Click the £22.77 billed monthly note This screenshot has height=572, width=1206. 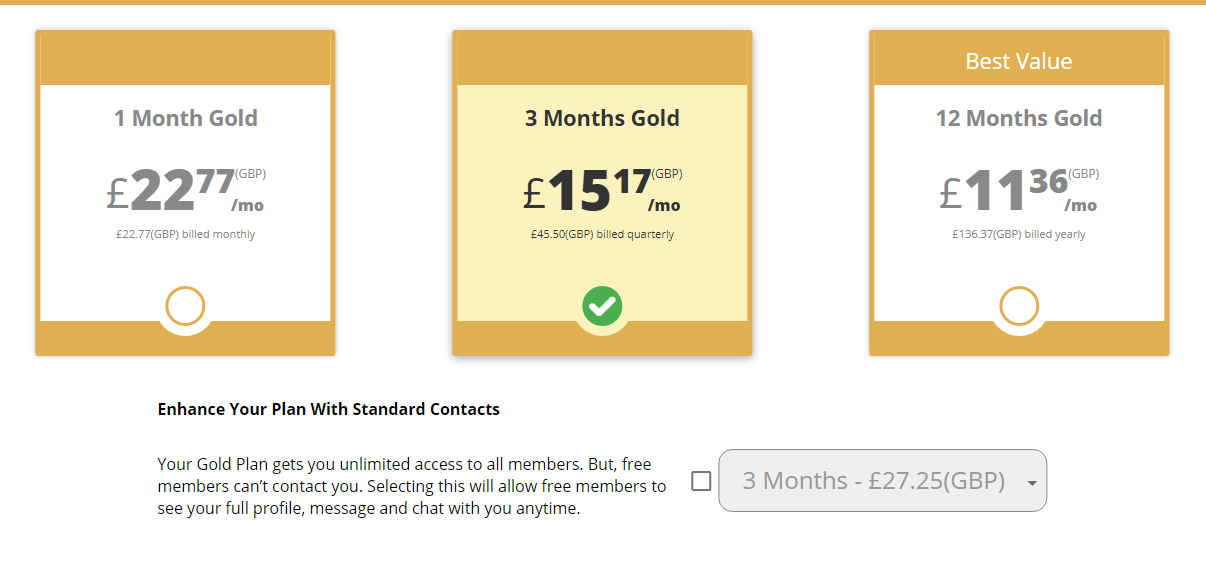click(185, 235)
